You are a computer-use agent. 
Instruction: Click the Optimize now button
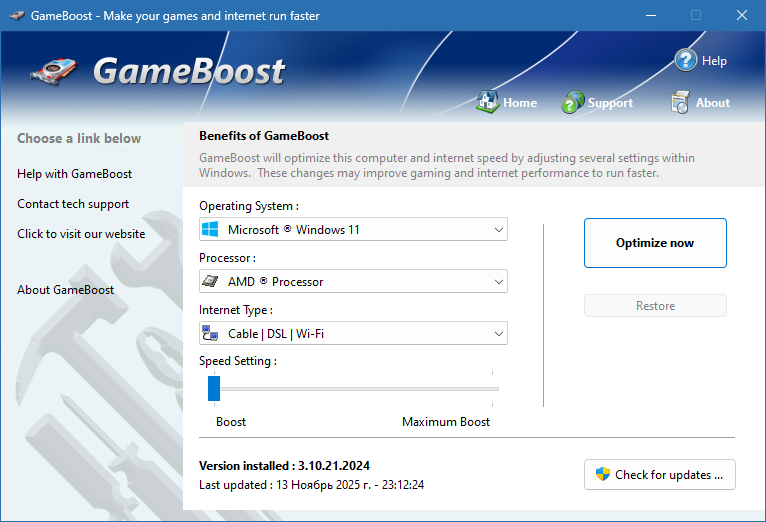tap(655, 243)
